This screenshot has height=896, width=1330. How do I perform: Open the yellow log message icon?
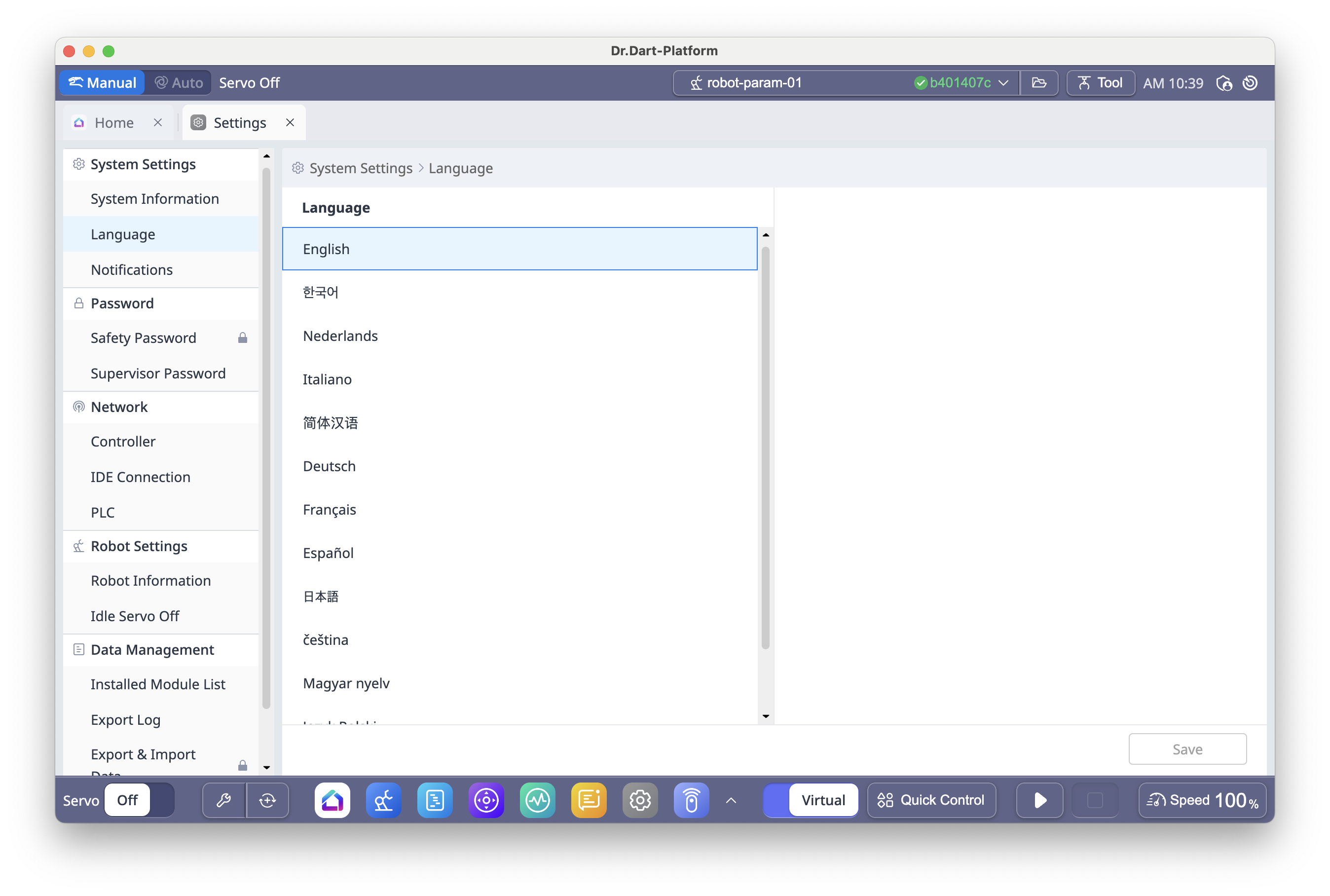coord(589,799)
